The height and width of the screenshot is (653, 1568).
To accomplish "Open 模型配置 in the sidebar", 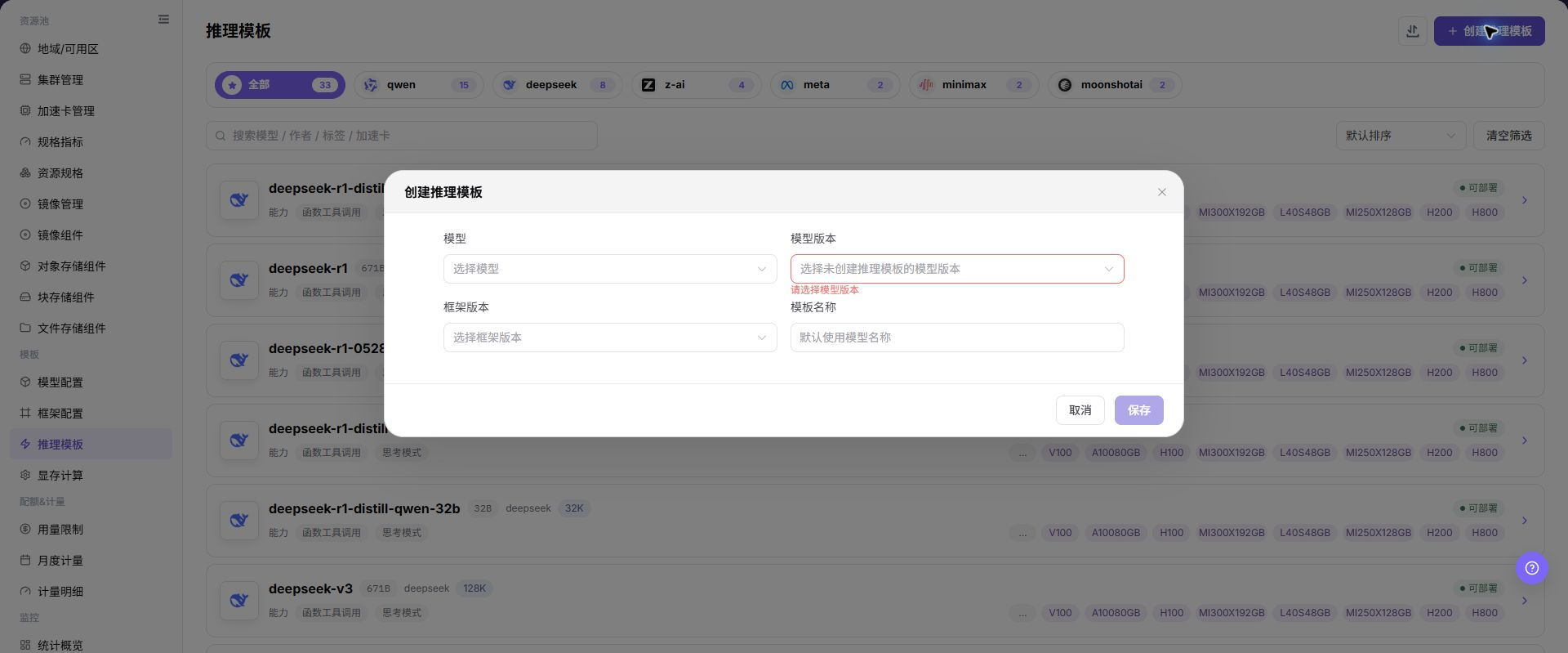I will (91, 382).
